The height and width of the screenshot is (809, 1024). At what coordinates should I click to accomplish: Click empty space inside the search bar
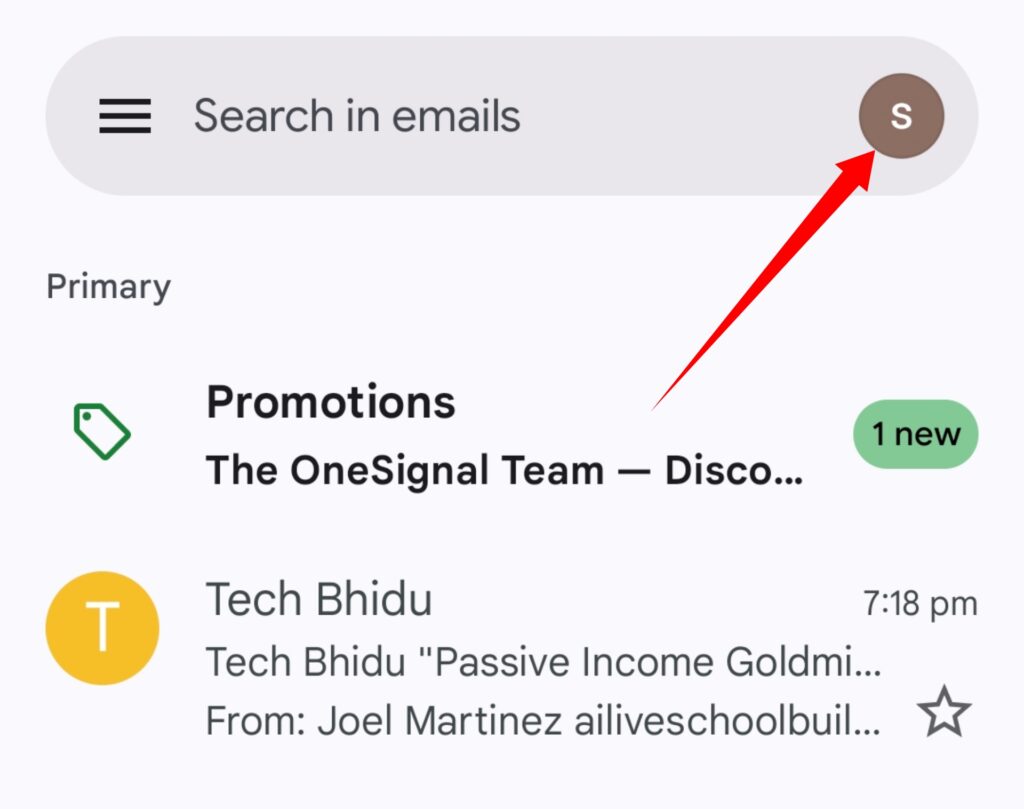[686, 116]
